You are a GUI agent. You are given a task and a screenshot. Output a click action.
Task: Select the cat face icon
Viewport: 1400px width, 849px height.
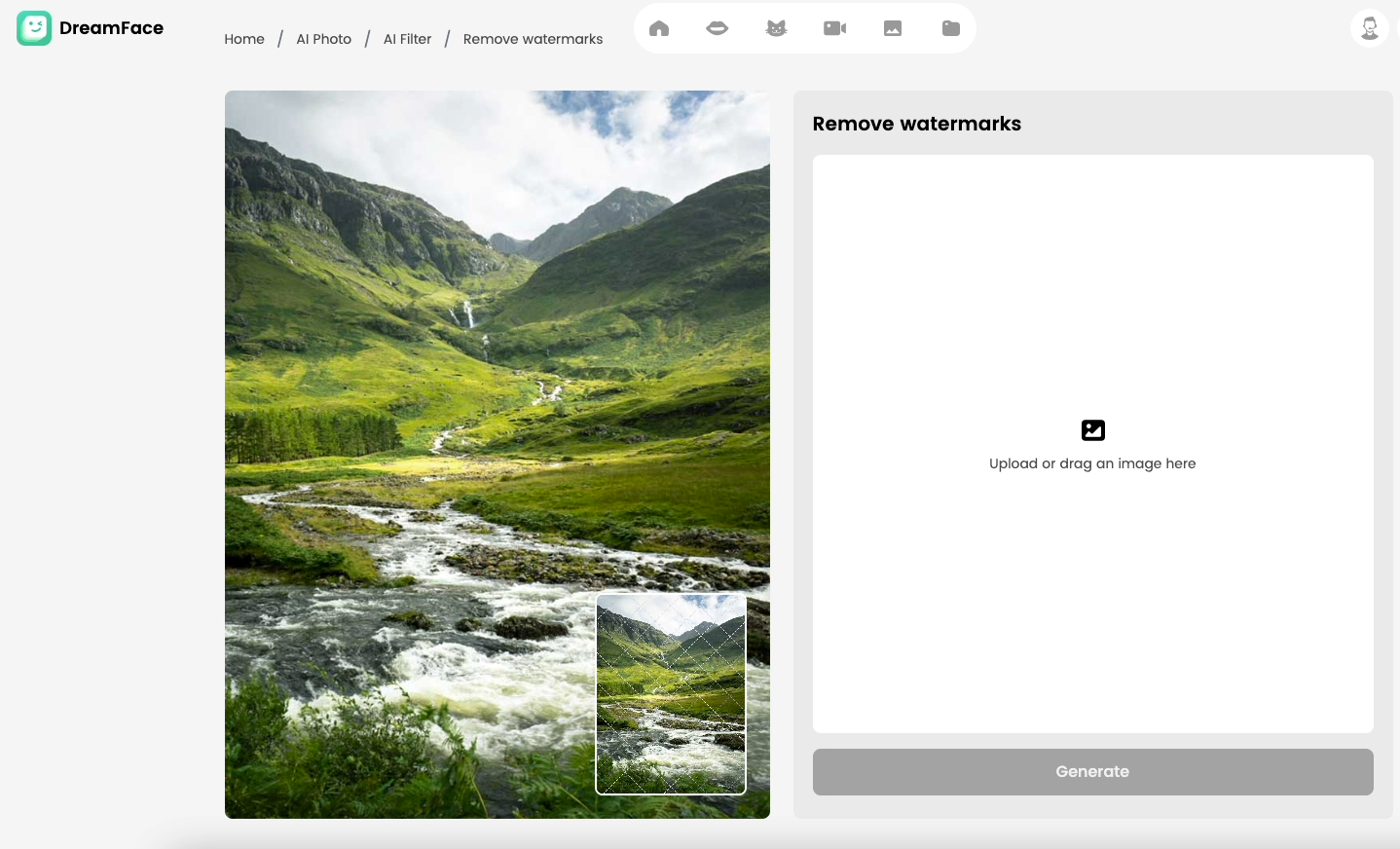click(776, 28)
